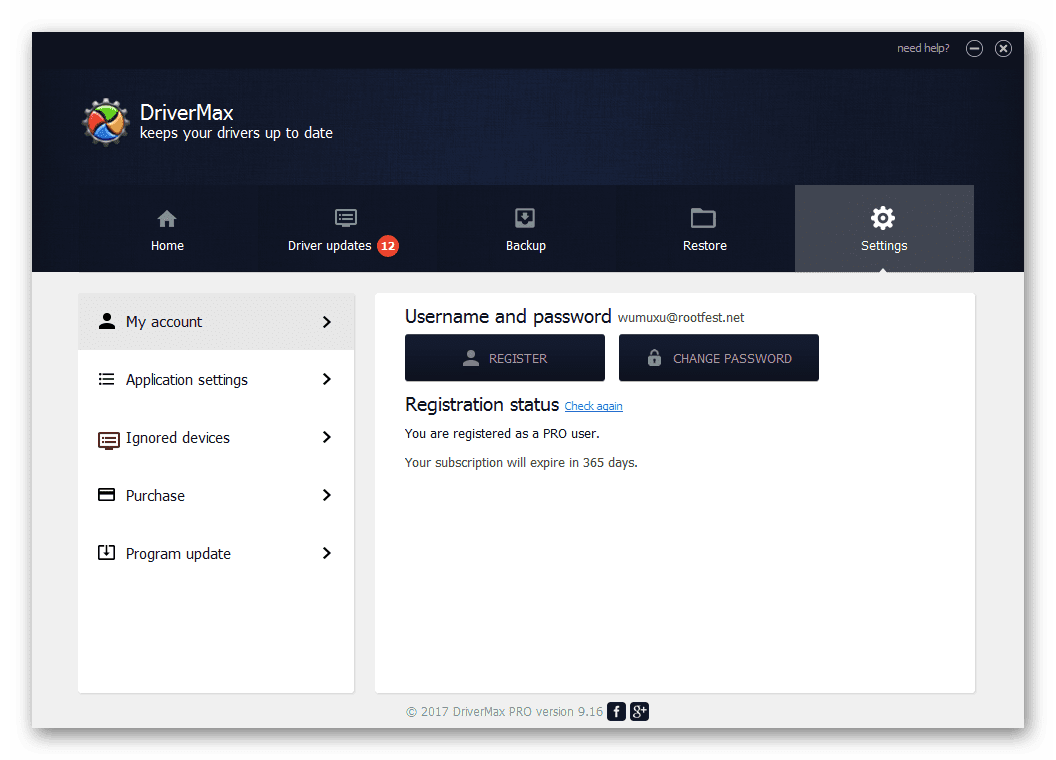Image resolution: width=1056 pixels, height=760 pixels.
Task: Click the red 12 updates badge
Action: pyautogui.click(x=388, y=246)
